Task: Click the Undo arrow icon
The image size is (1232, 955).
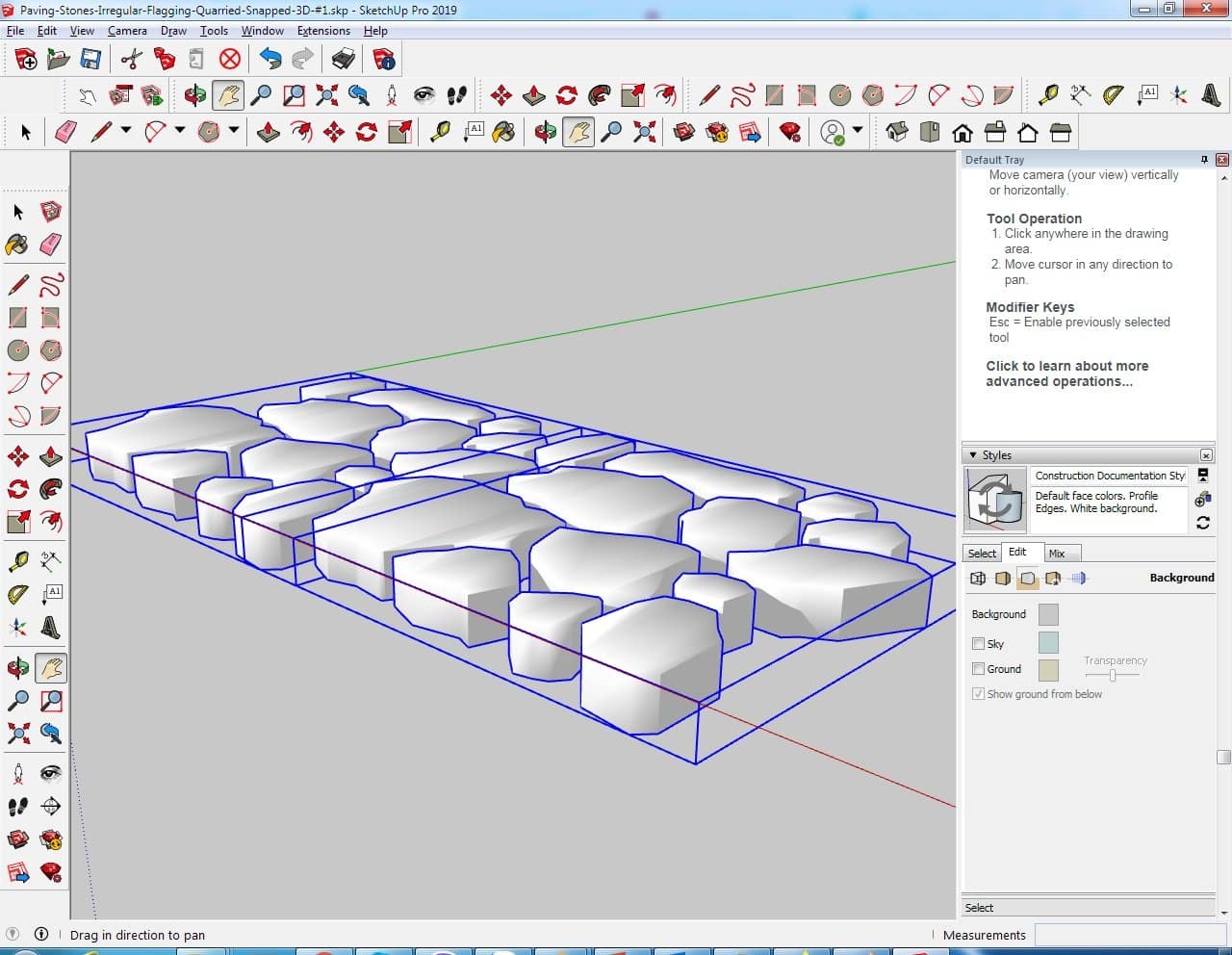Action: (270, 60)
